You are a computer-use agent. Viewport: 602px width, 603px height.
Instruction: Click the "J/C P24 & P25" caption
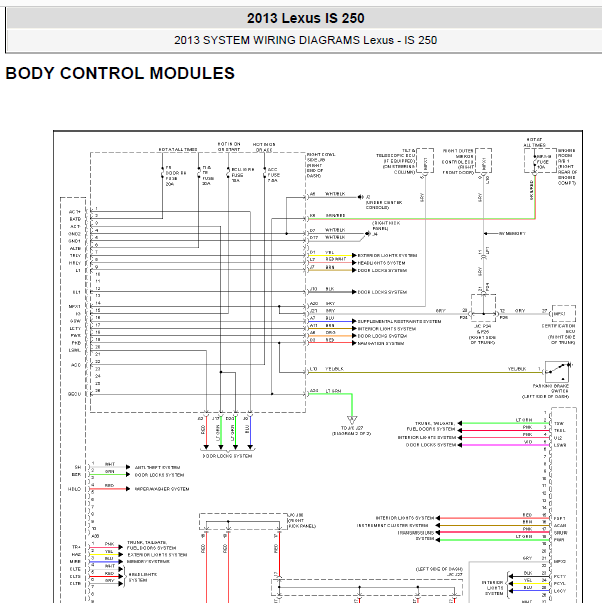coord(483,334)
